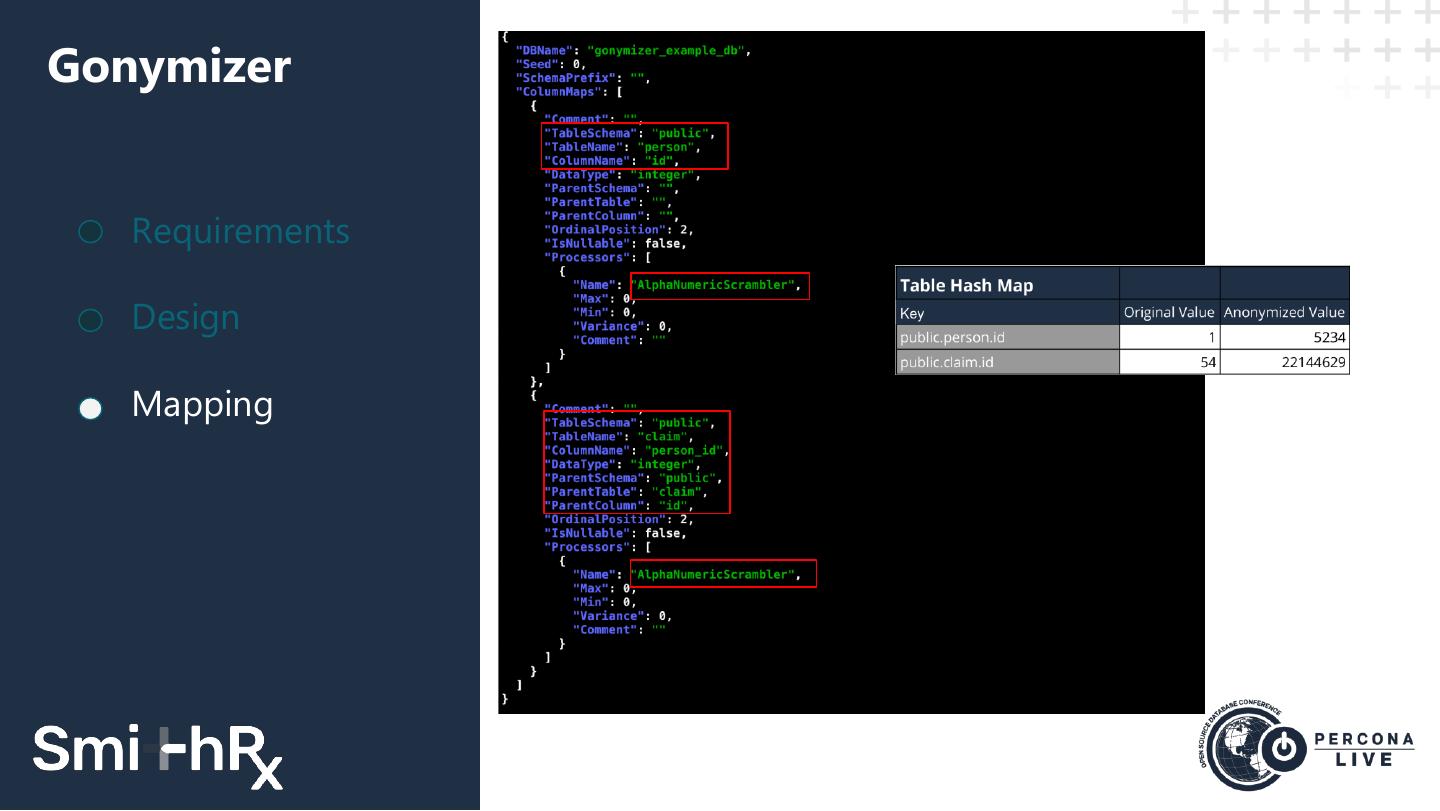This screenshot has width=1440, height=811.
Task: Click the Percona Live conference logo
Action: 1306,747
